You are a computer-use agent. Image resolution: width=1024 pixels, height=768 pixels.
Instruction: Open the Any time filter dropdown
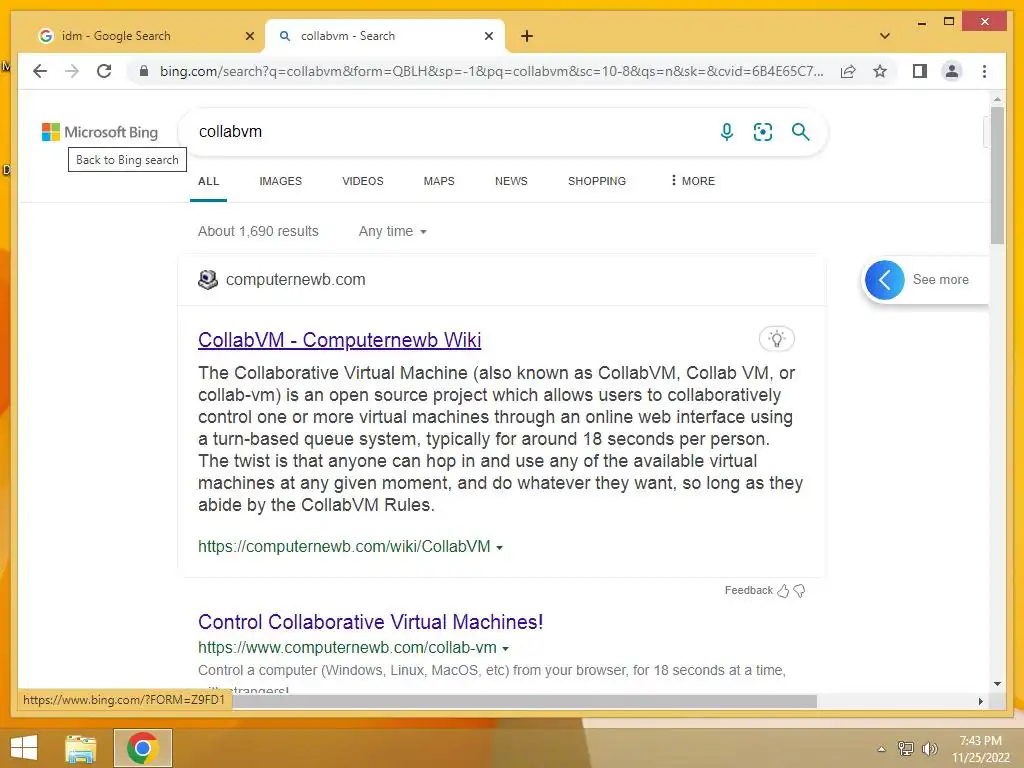(392, 231)
